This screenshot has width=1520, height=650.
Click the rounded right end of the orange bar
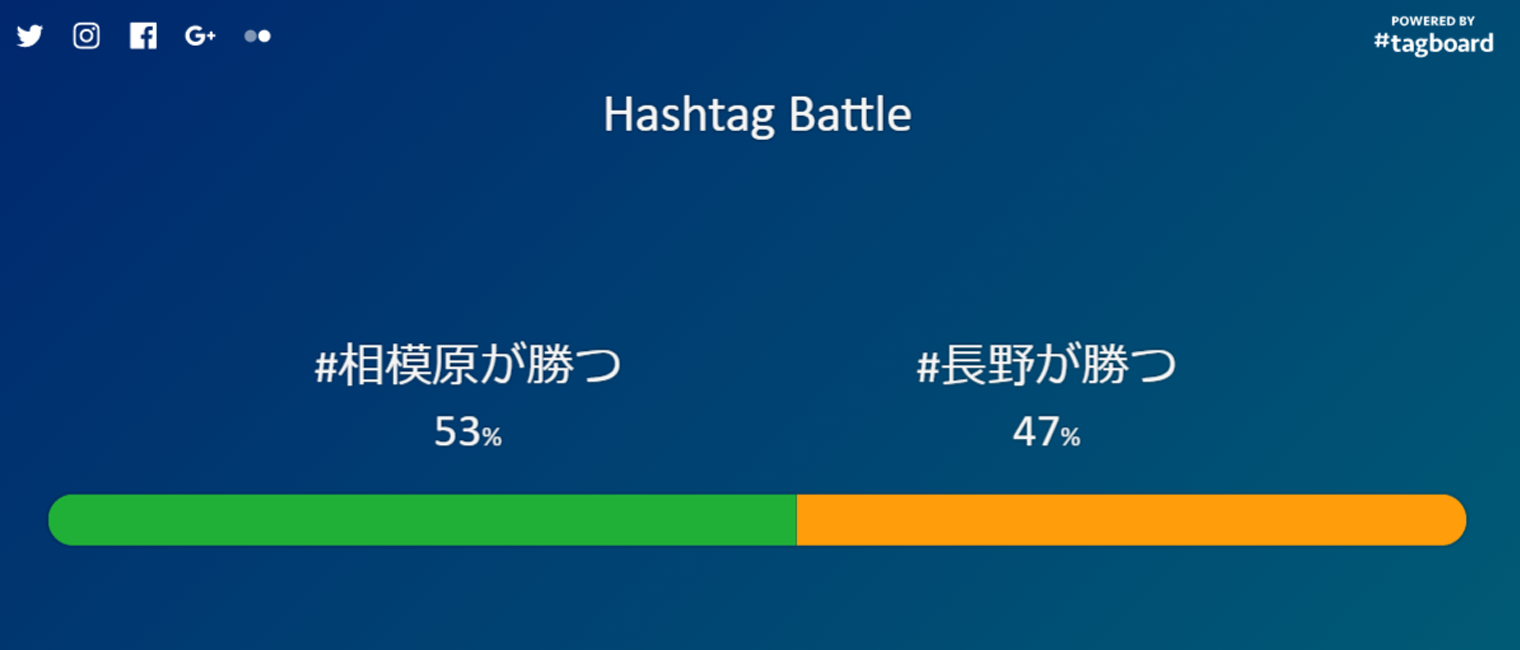click(1452, 520)
